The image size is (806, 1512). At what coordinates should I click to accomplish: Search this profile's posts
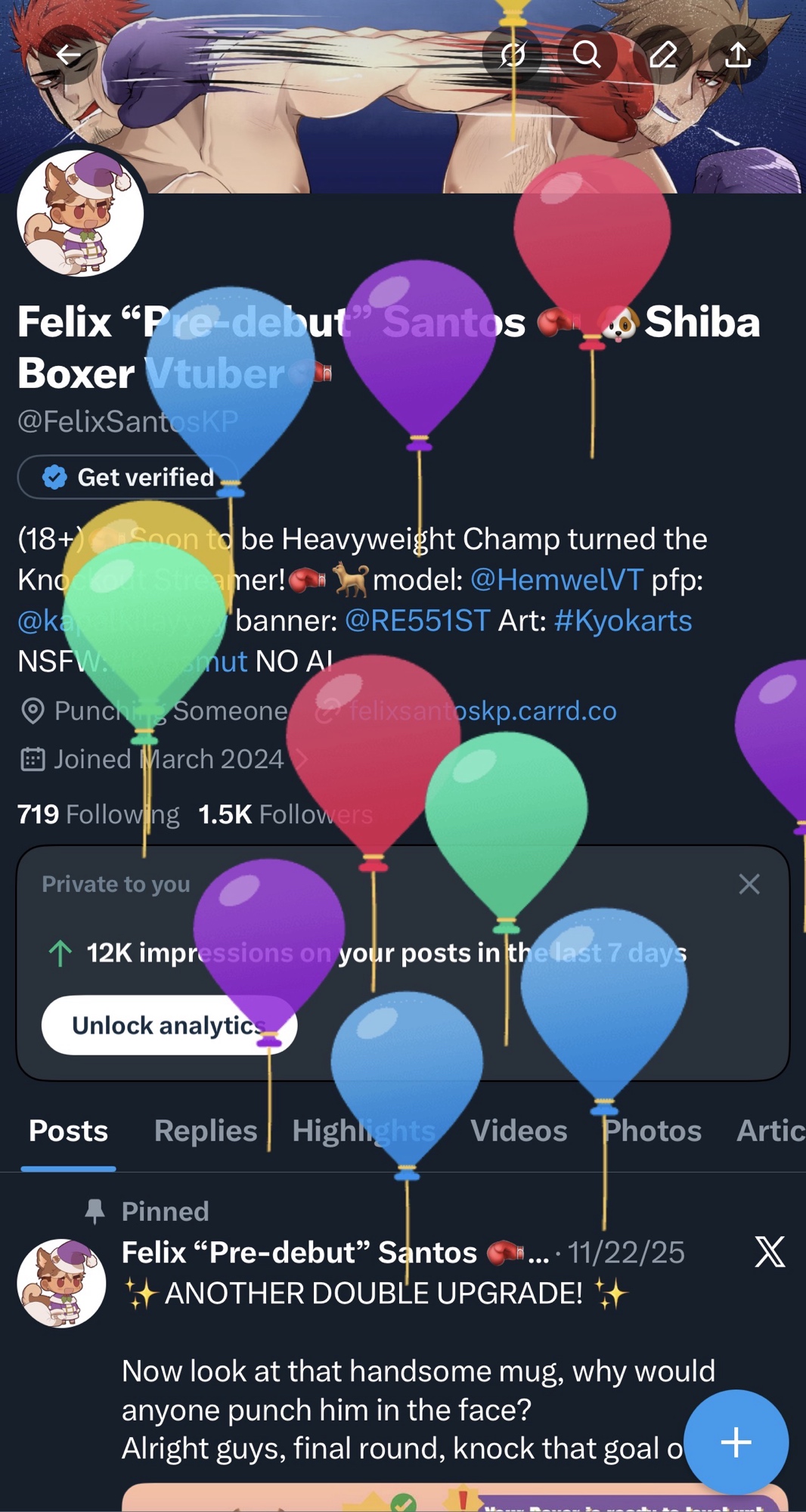click(587, 54)
